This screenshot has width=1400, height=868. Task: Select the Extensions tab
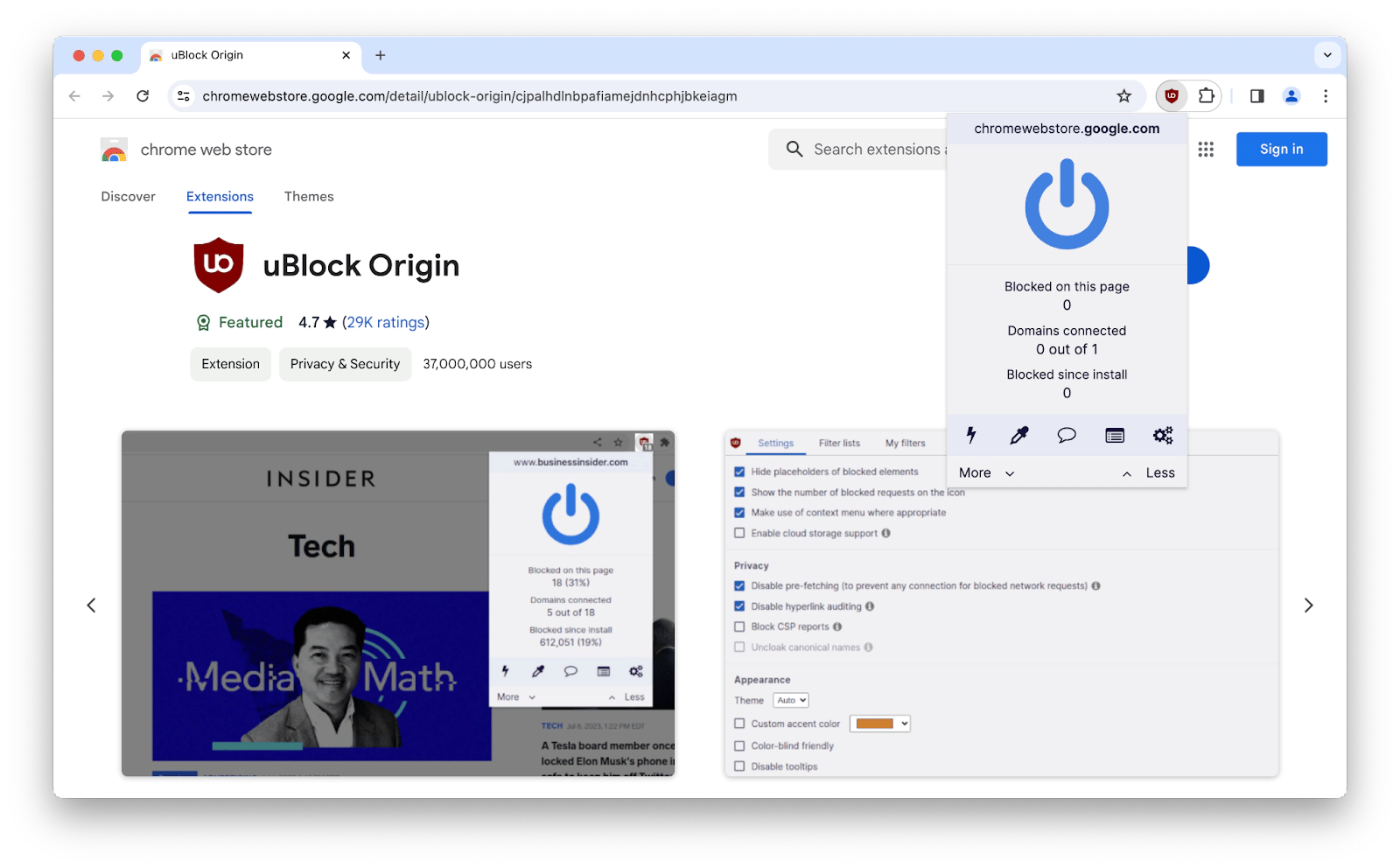coord(220,197)
